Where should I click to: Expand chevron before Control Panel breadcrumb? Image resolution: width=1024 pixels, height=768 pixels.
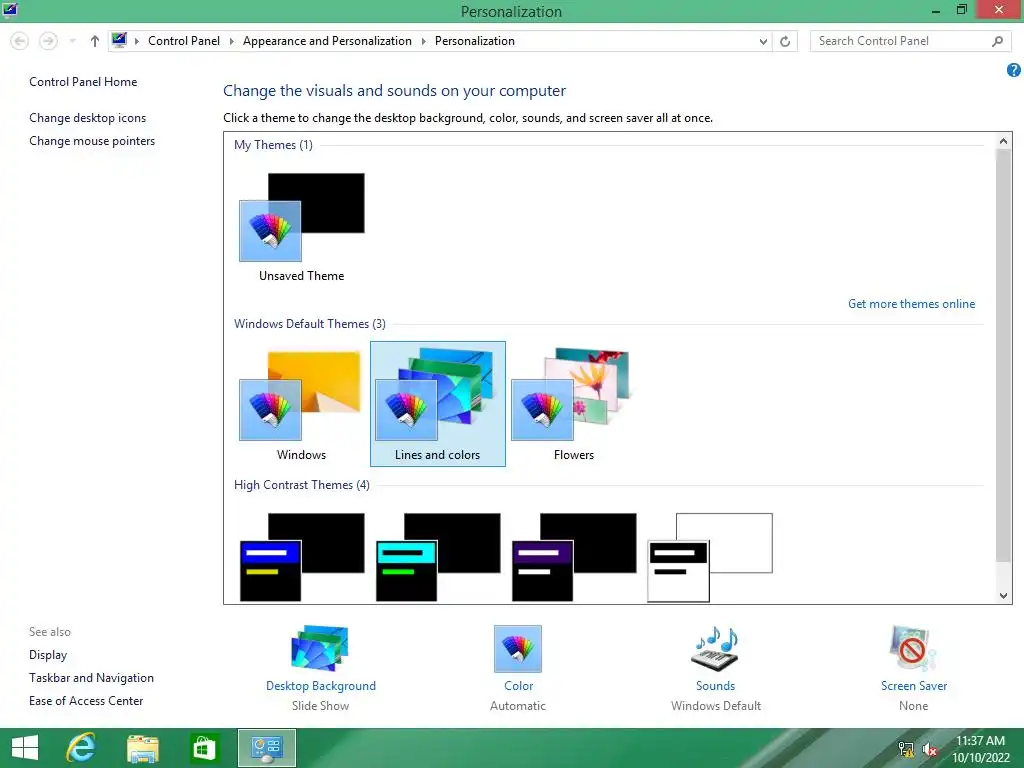pyautogui.click(x=136, y=41)
